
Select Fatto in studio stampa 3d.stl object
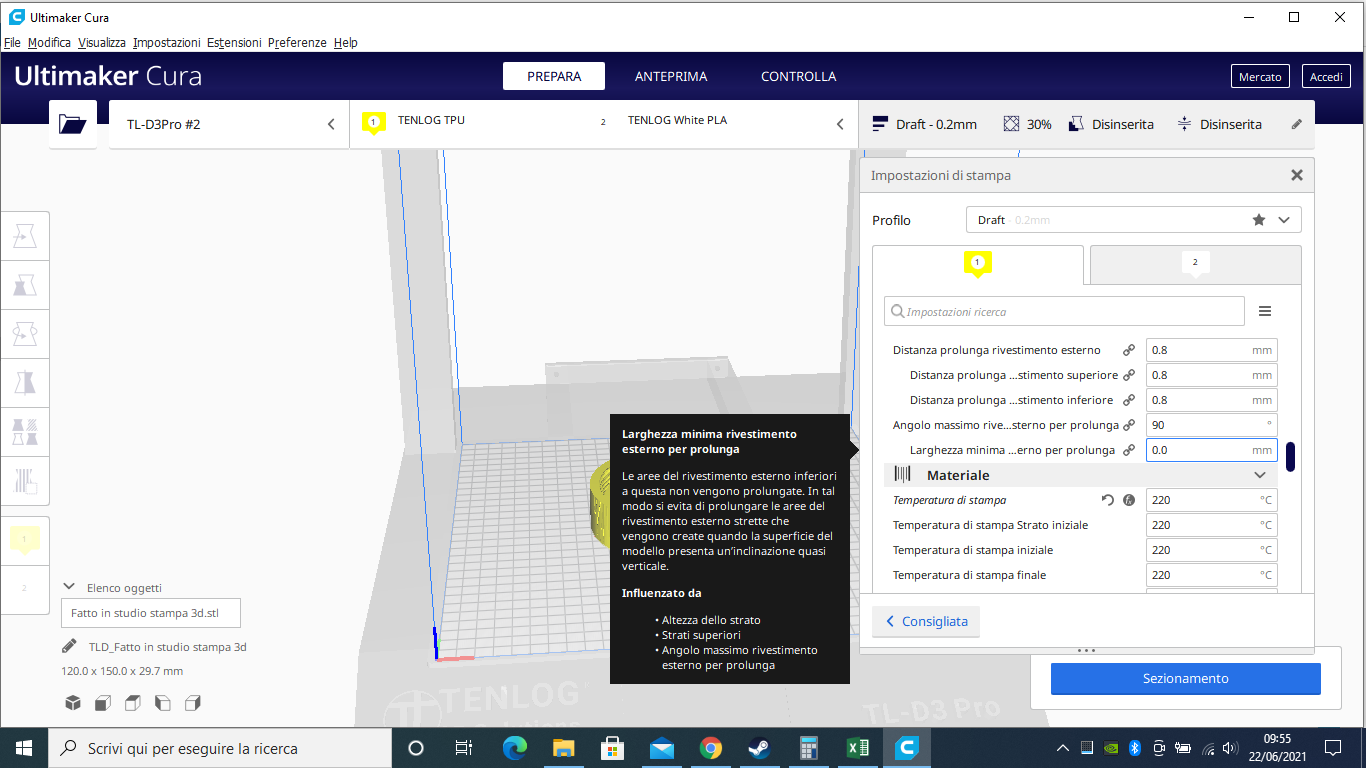151,613
